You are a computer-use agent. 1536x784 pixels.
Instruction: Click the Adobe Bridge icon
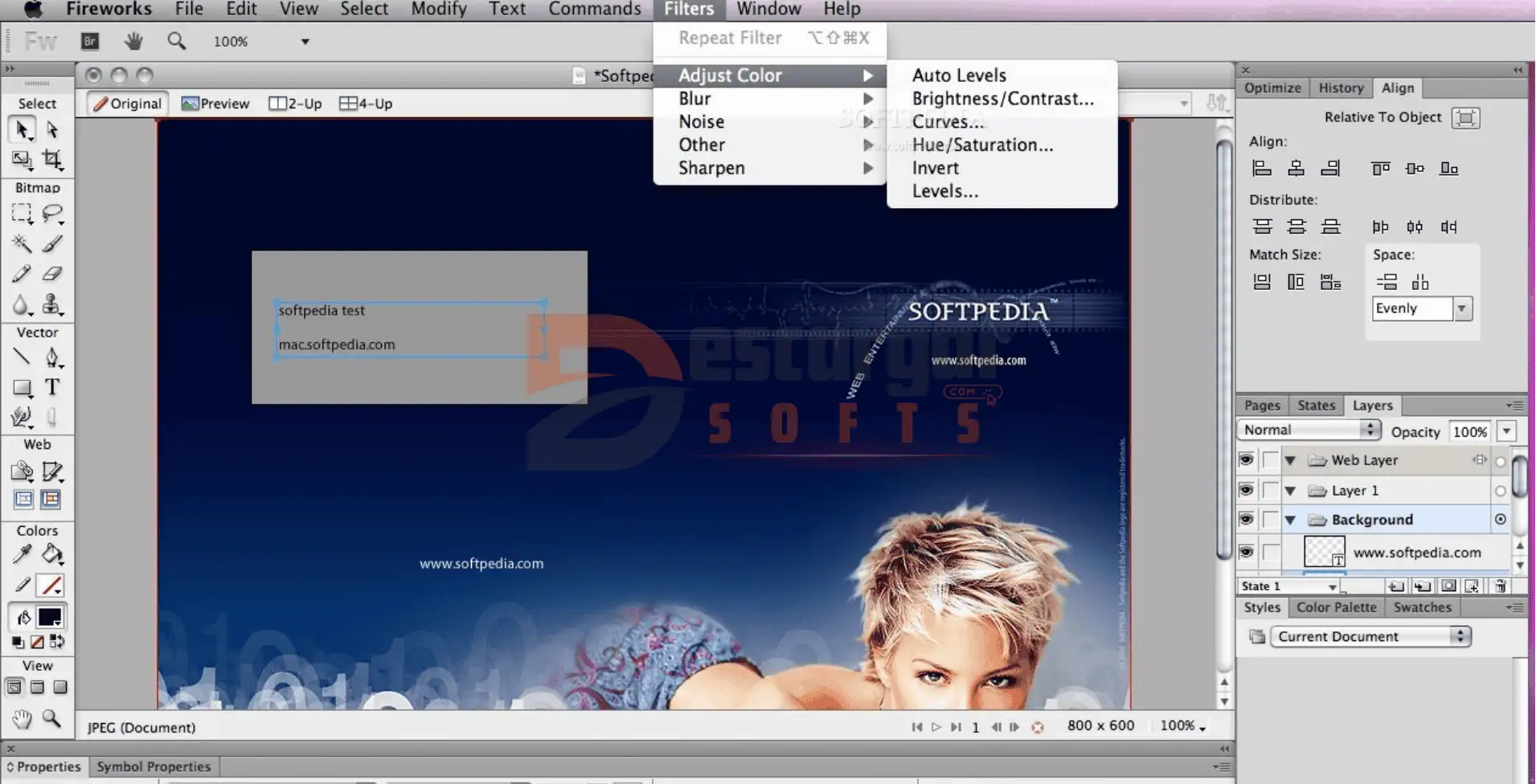click(x=90, y=41)
